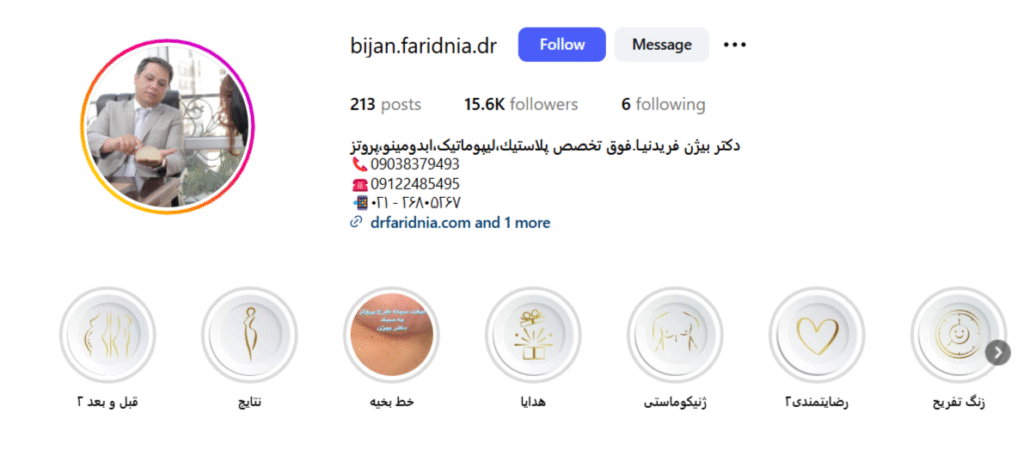This screenshot has width=1024, height=469.
Task: Open the gift box highlight icon
Action: coord(533,335)
